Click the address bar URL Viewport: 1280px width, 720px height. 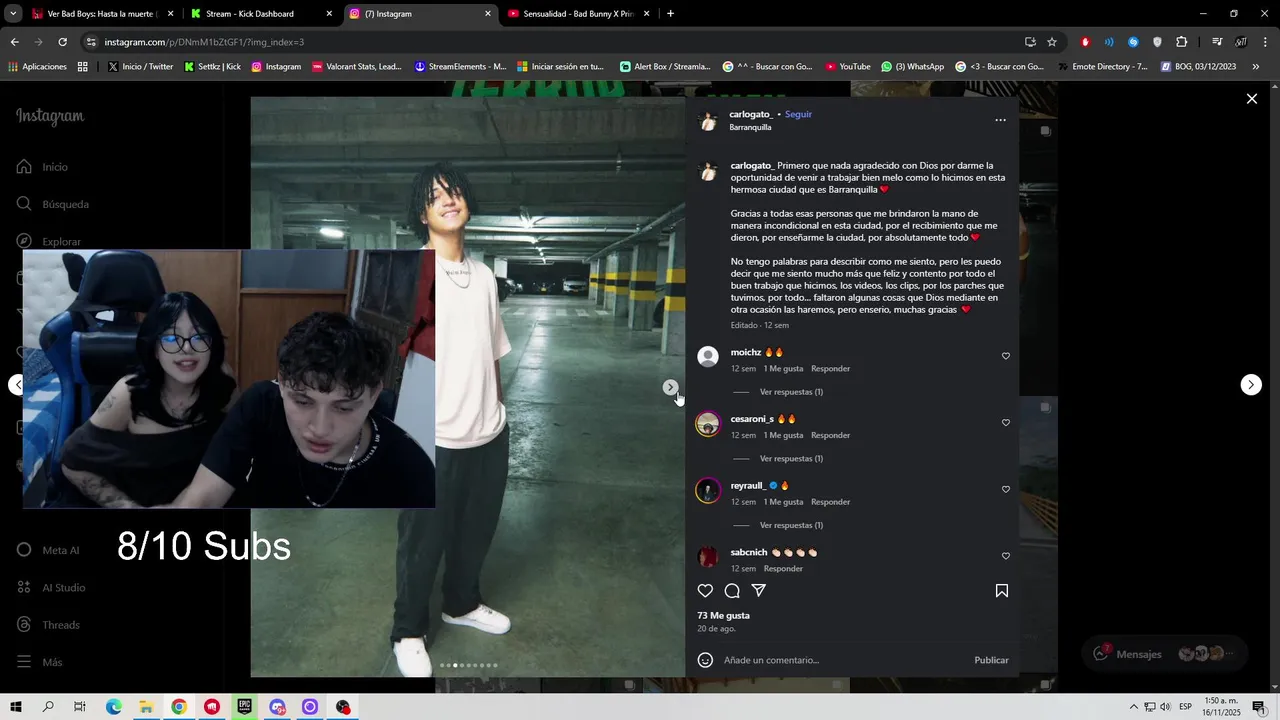[204, 42]
